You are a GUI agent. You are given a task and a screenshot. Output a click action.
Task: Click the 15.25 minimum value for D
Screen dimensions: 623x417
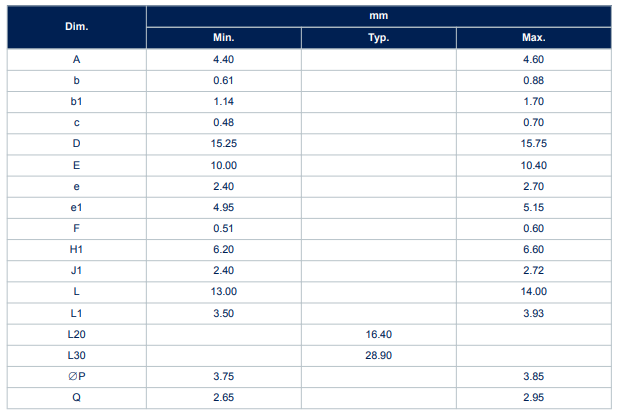223,143
